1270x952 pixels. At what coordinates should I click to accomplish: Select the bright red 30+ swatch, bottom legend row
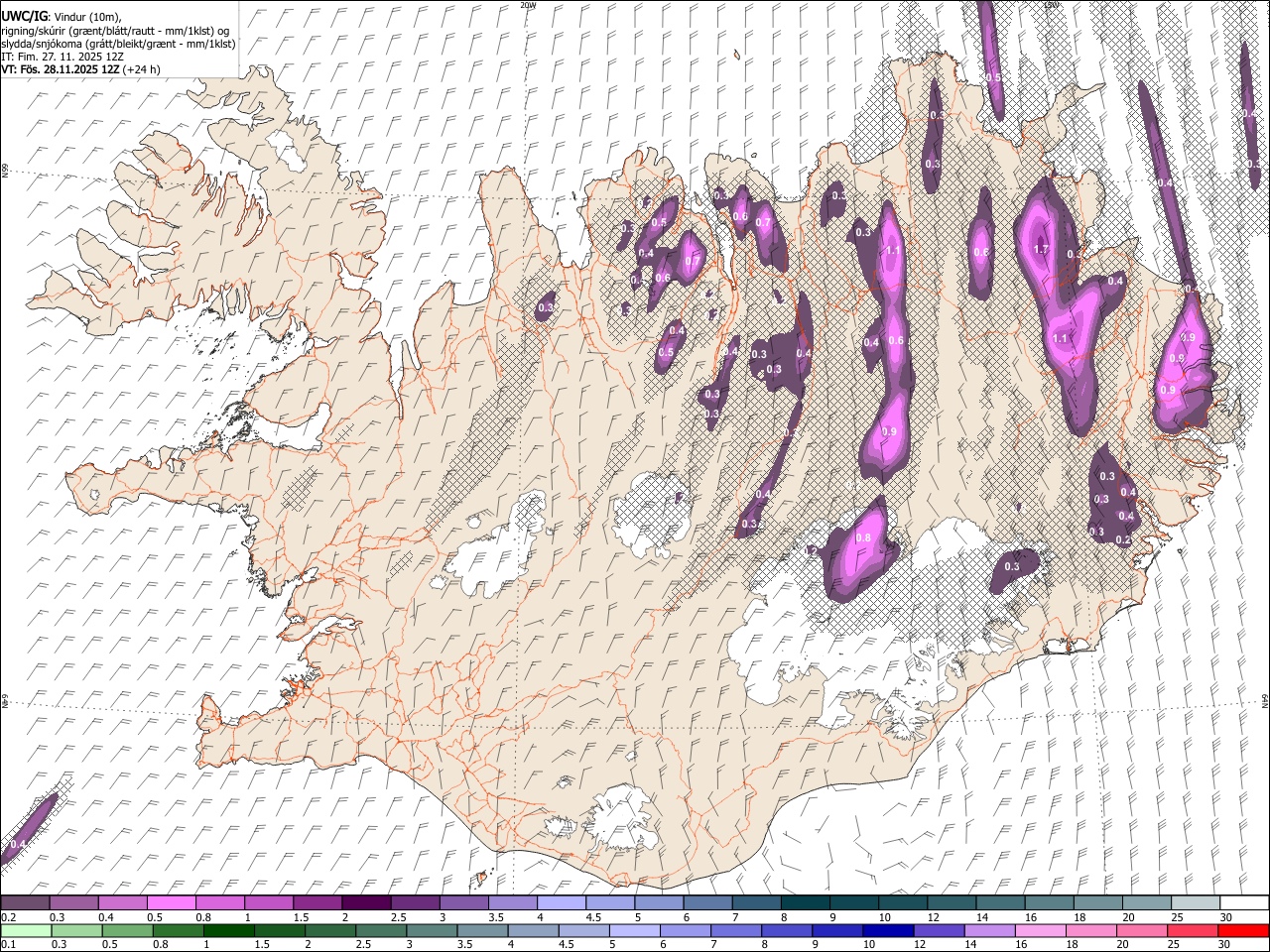coord(1242,930)
